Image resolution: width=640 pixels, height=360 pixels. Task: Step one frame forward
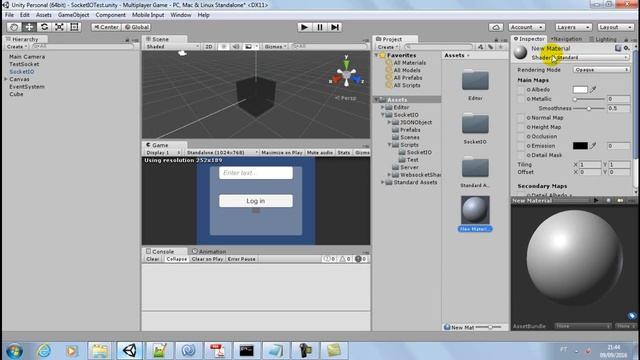click(335, 27)
